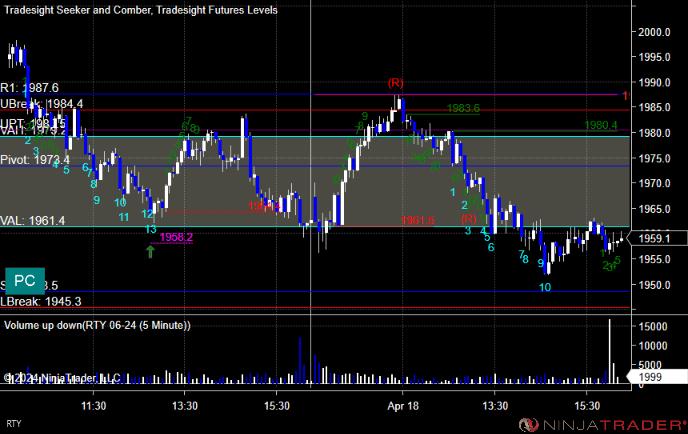Screen dimensions: 688x434
Task: Click the green 1980.4 price label
Action: [601, 126]
